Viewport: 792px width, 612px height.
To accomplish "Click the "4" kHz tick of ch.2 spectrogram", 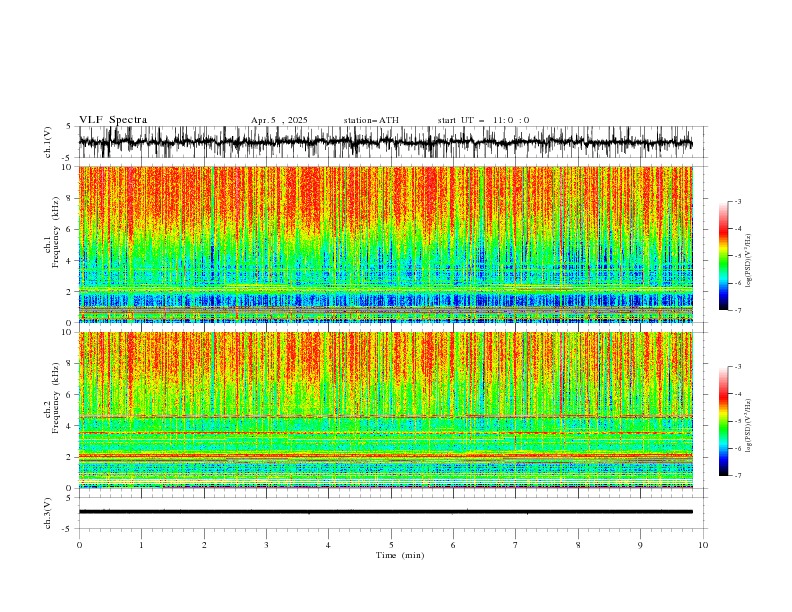I will pos(70,426).
